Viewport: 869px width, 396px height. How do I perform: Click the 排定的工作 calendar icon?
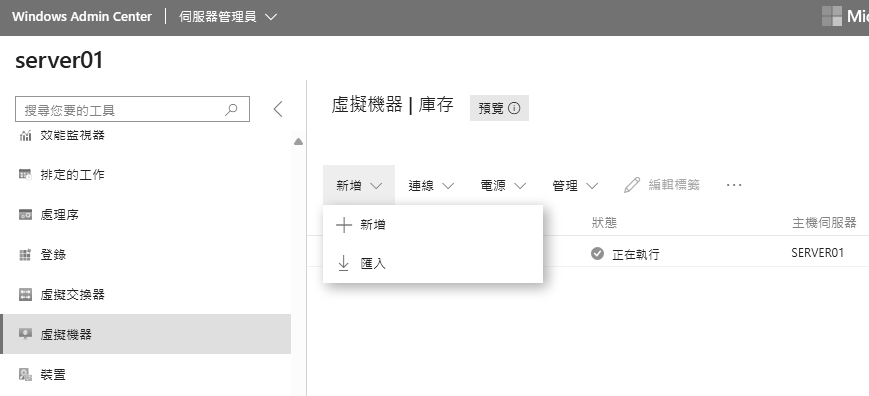coord(25,174)
